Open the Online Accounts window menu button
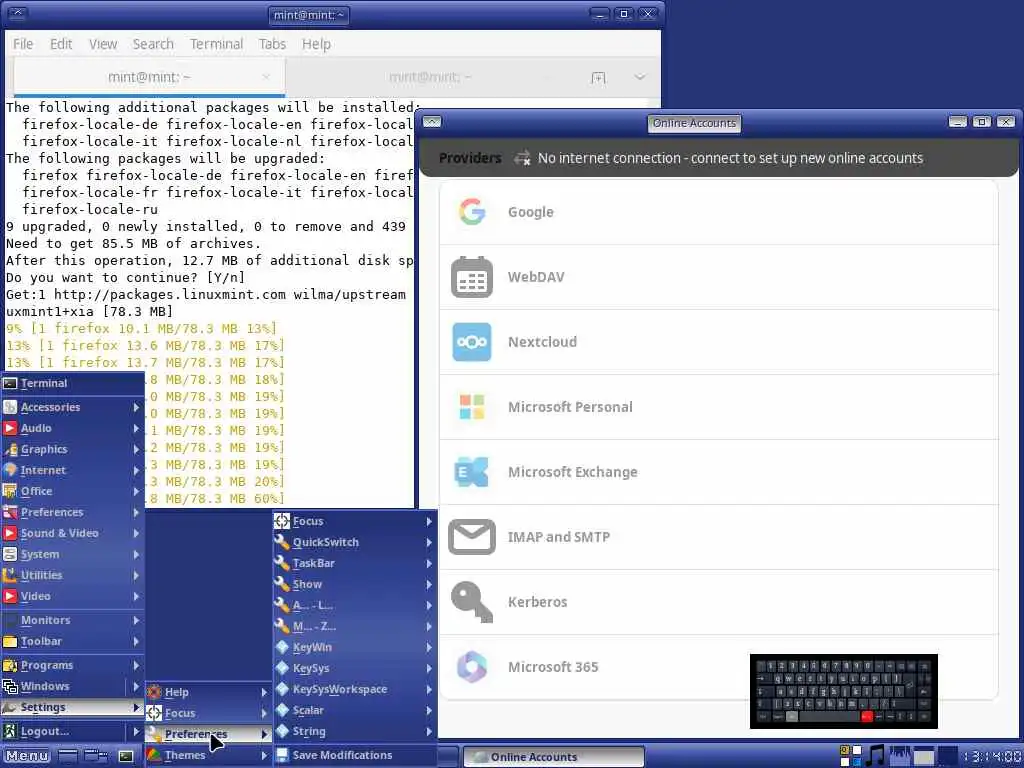This screenshot has height=768, width=1024. point(432,122)
